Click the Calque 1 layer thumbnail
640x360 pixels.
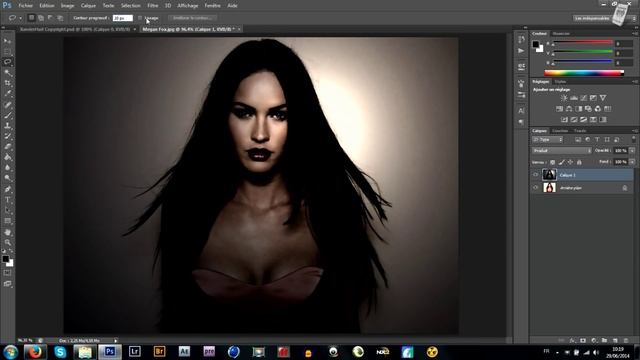(x=549, y=175)
